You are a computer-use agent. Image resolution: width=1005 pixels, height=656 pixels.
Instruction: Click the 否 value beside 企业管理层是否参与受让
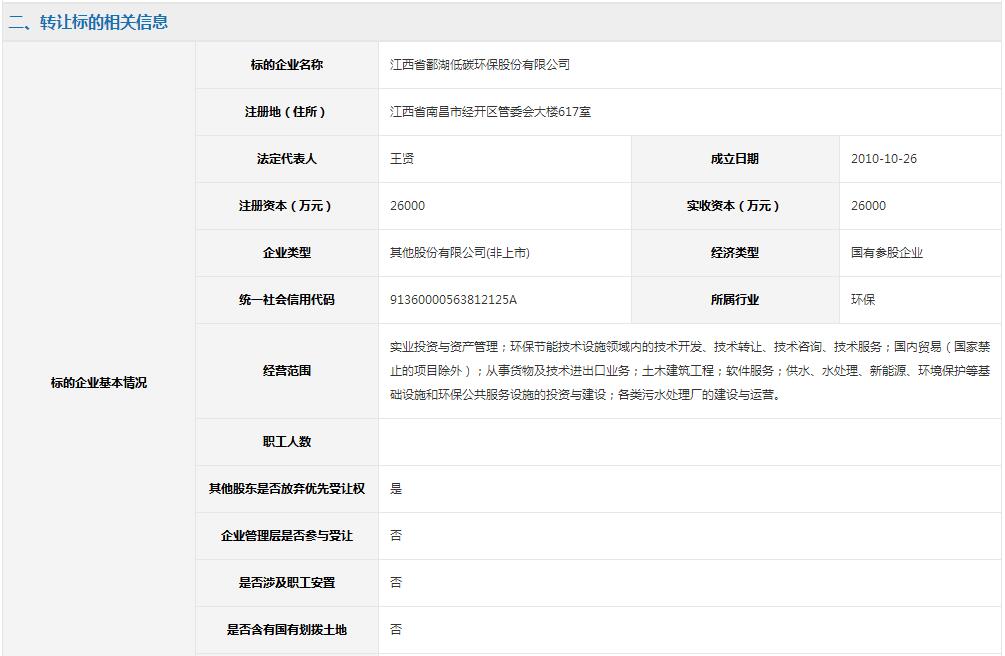click(x=396, y=536)
